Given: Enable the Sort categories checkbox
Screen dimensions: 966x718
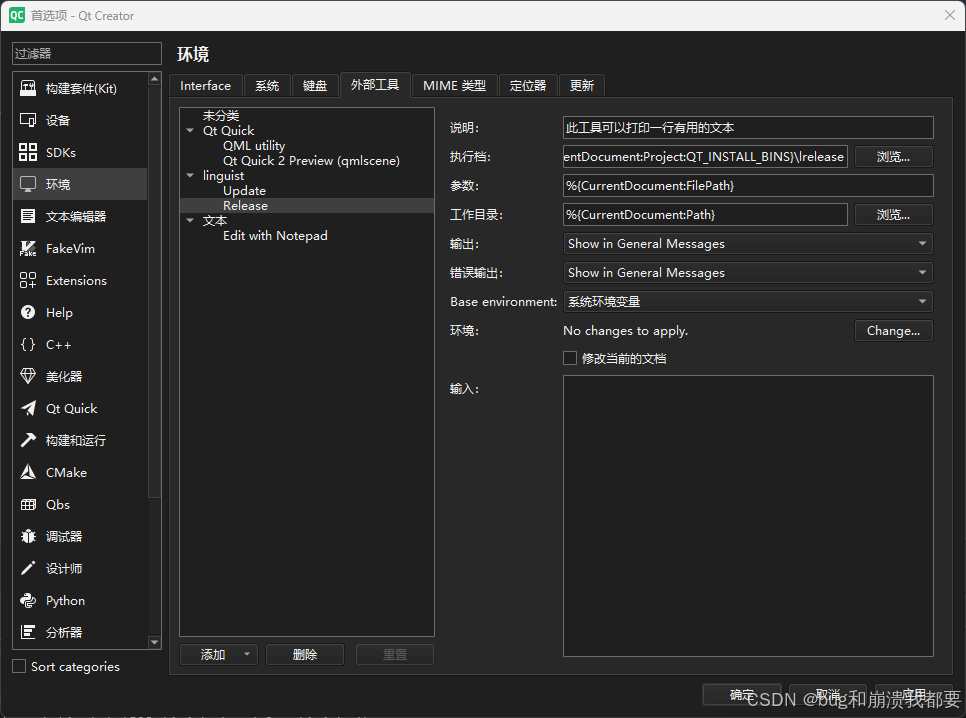Looking at the screenshot, I should 19,666.
